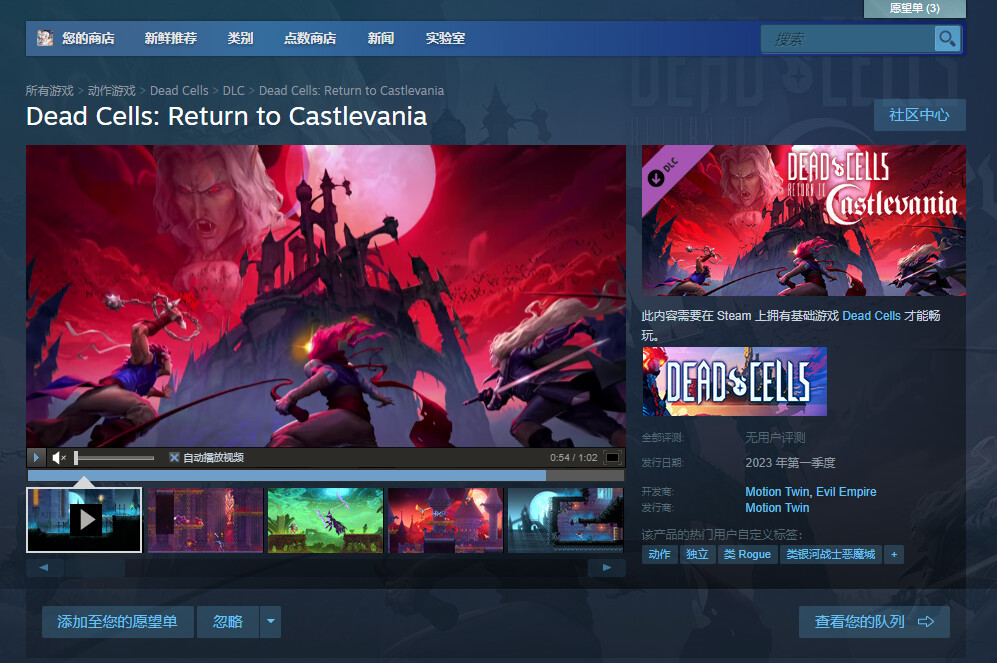Open the 实验室 tab
Image resolution: width=997 pixels, height=663 pixels.
[445, 38]
